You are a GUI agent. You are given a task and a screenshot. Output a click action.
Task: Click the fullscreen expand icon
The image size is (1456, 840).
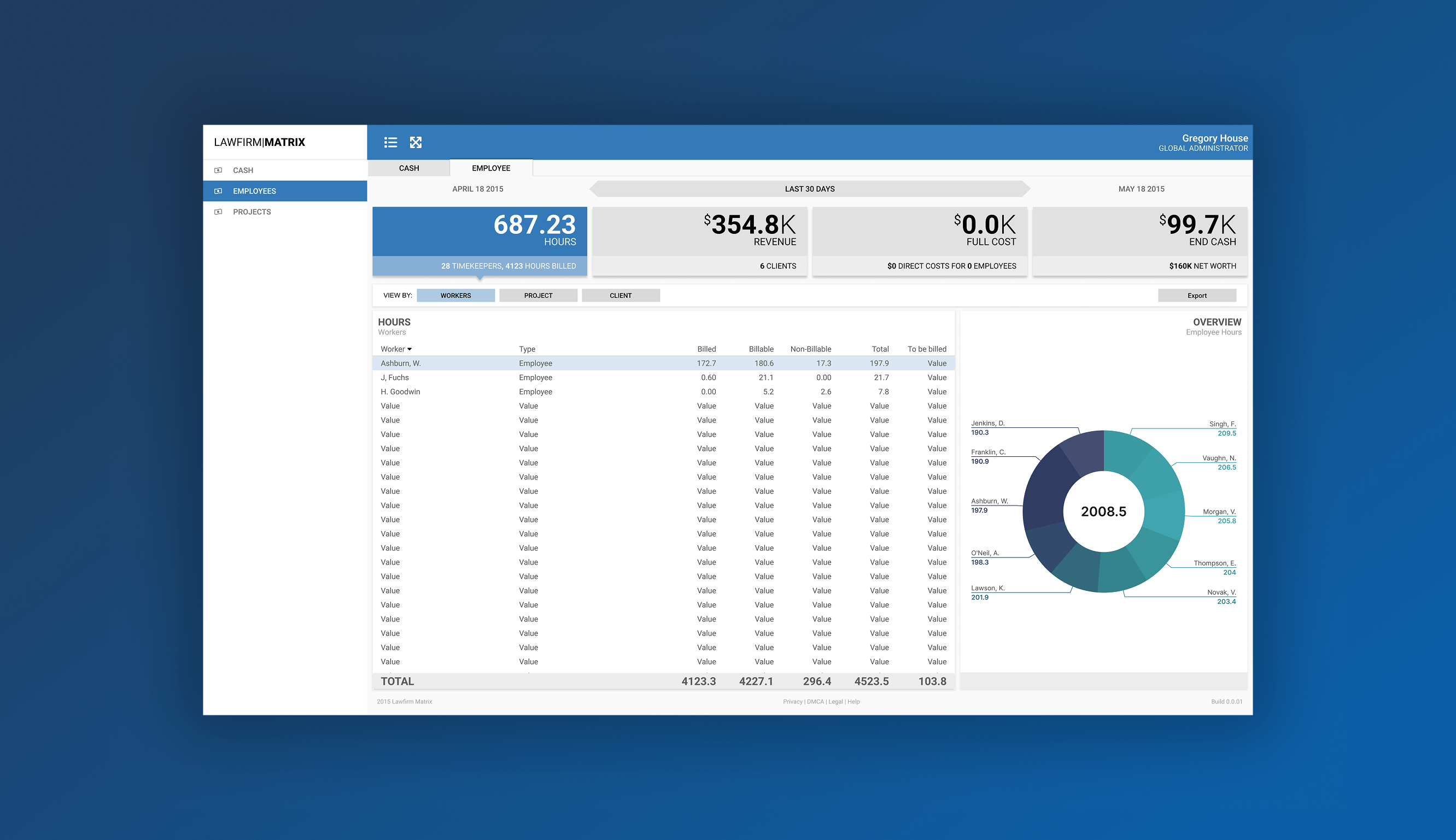point(416,143)
